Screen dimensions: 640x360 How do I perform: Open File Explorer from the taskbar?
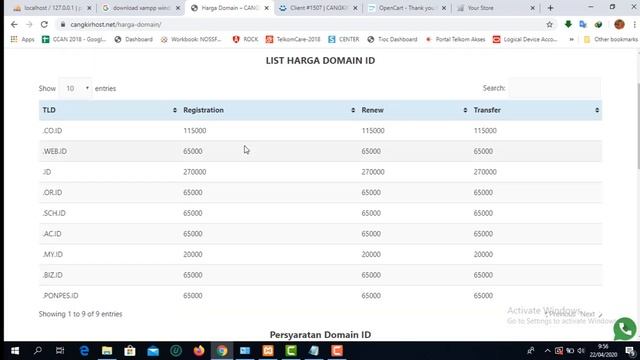point(107,351)
